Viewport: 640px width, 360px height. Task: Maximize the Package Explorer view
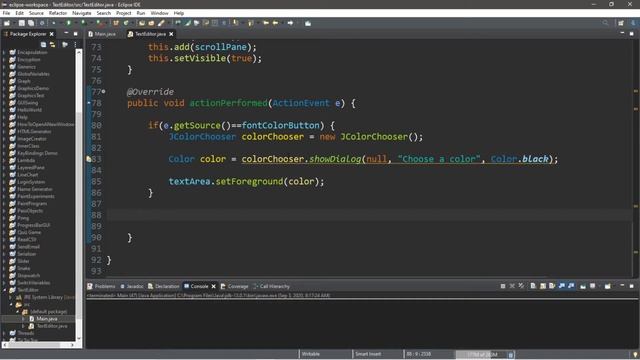coord(76,34)
